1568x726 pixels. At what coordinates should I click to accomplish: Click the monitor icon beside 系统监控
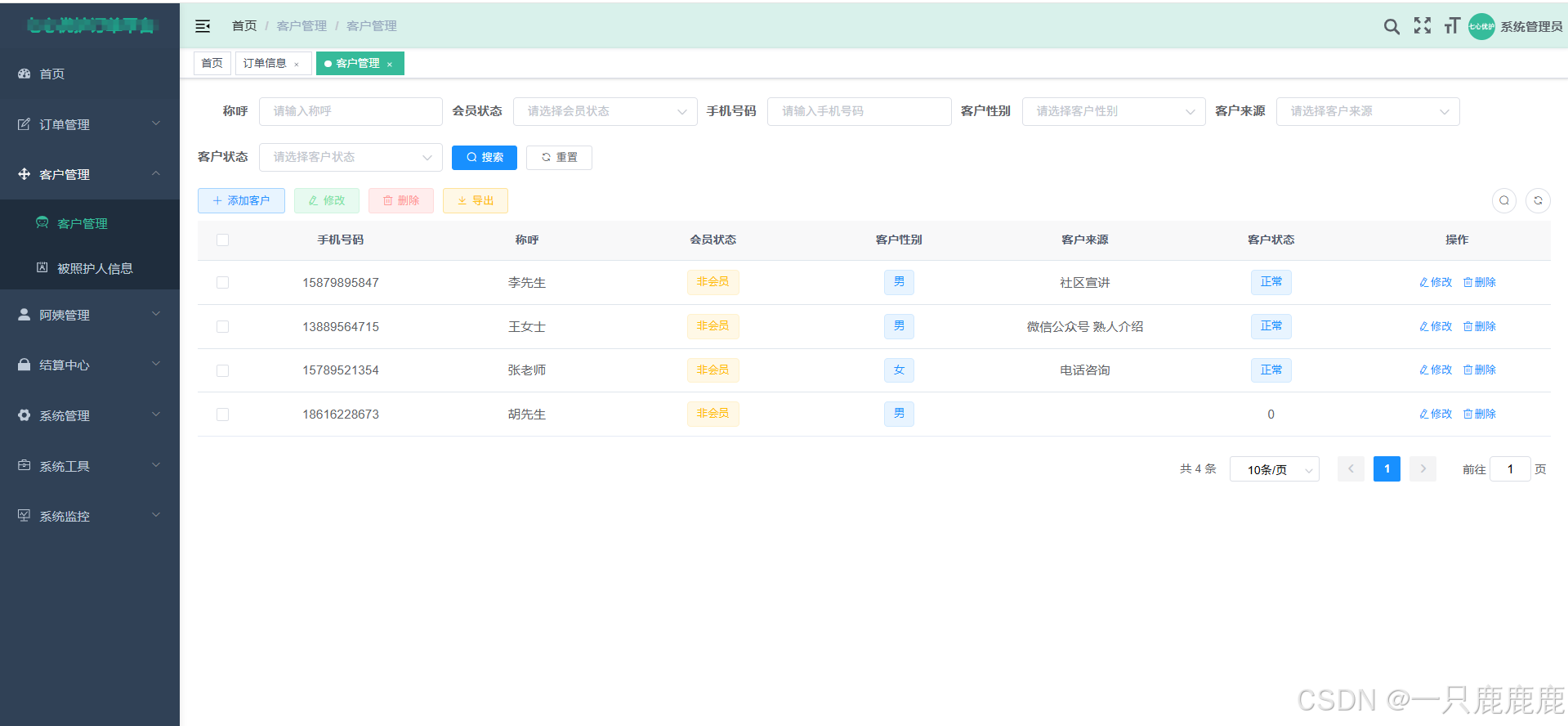coord(25,516)
